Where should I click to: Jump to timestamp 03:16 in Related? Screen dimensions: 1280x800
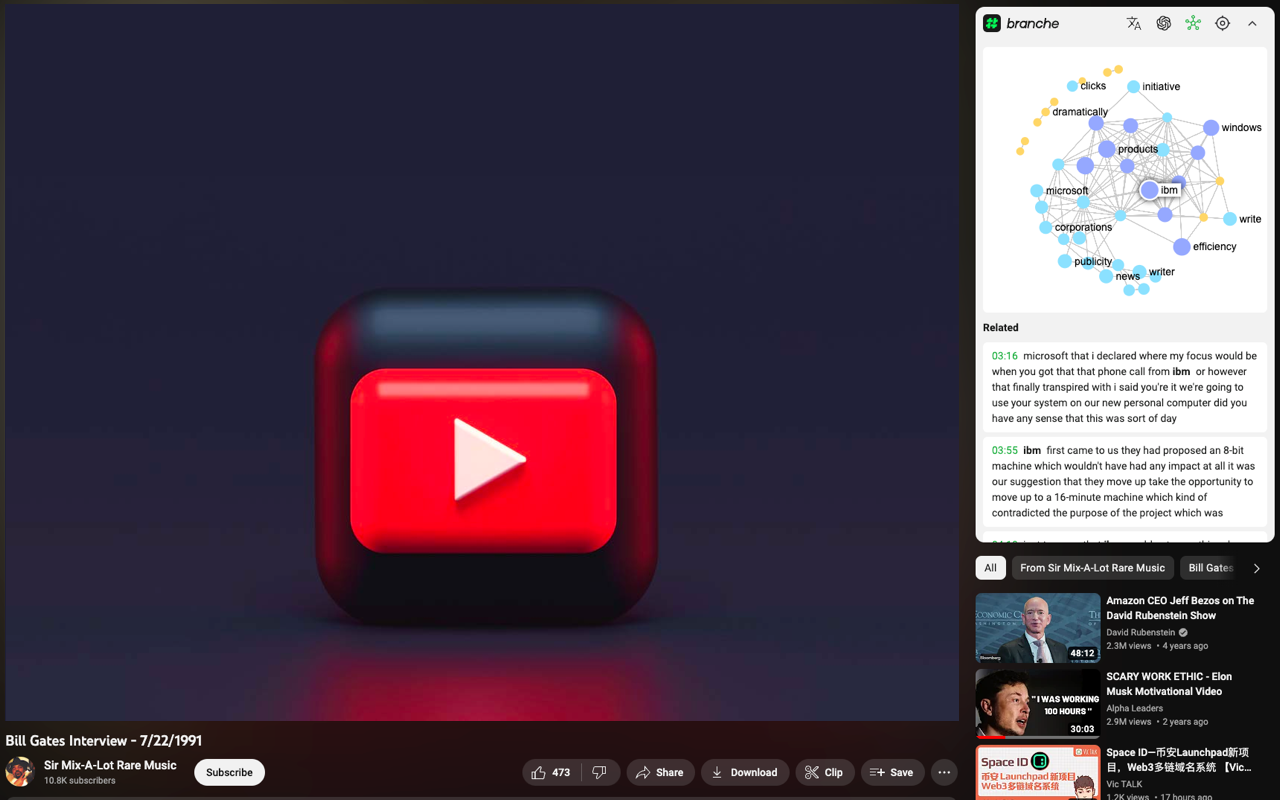tap(1004, 356)
